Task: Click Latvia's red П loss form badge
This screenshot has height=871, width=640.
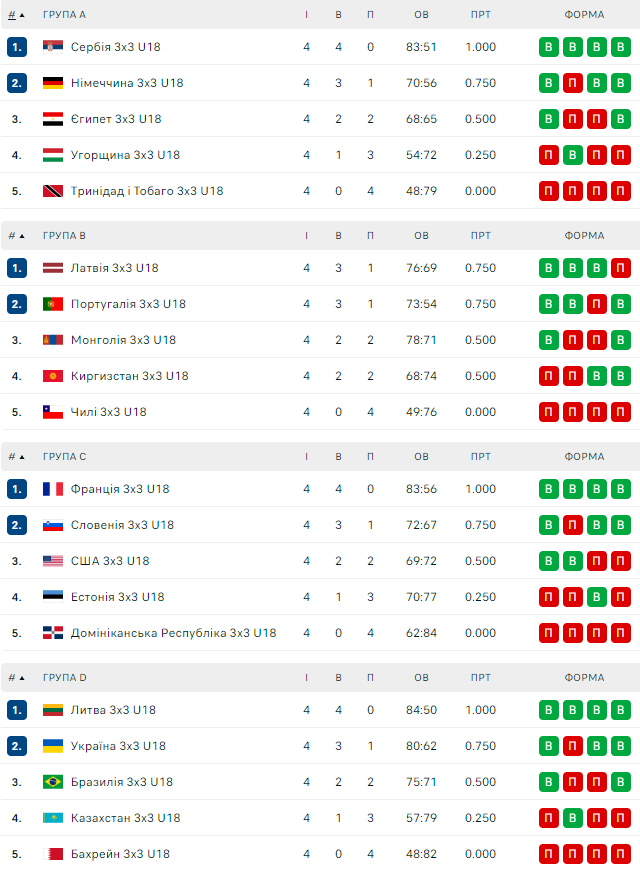Action: coord(621,268)
